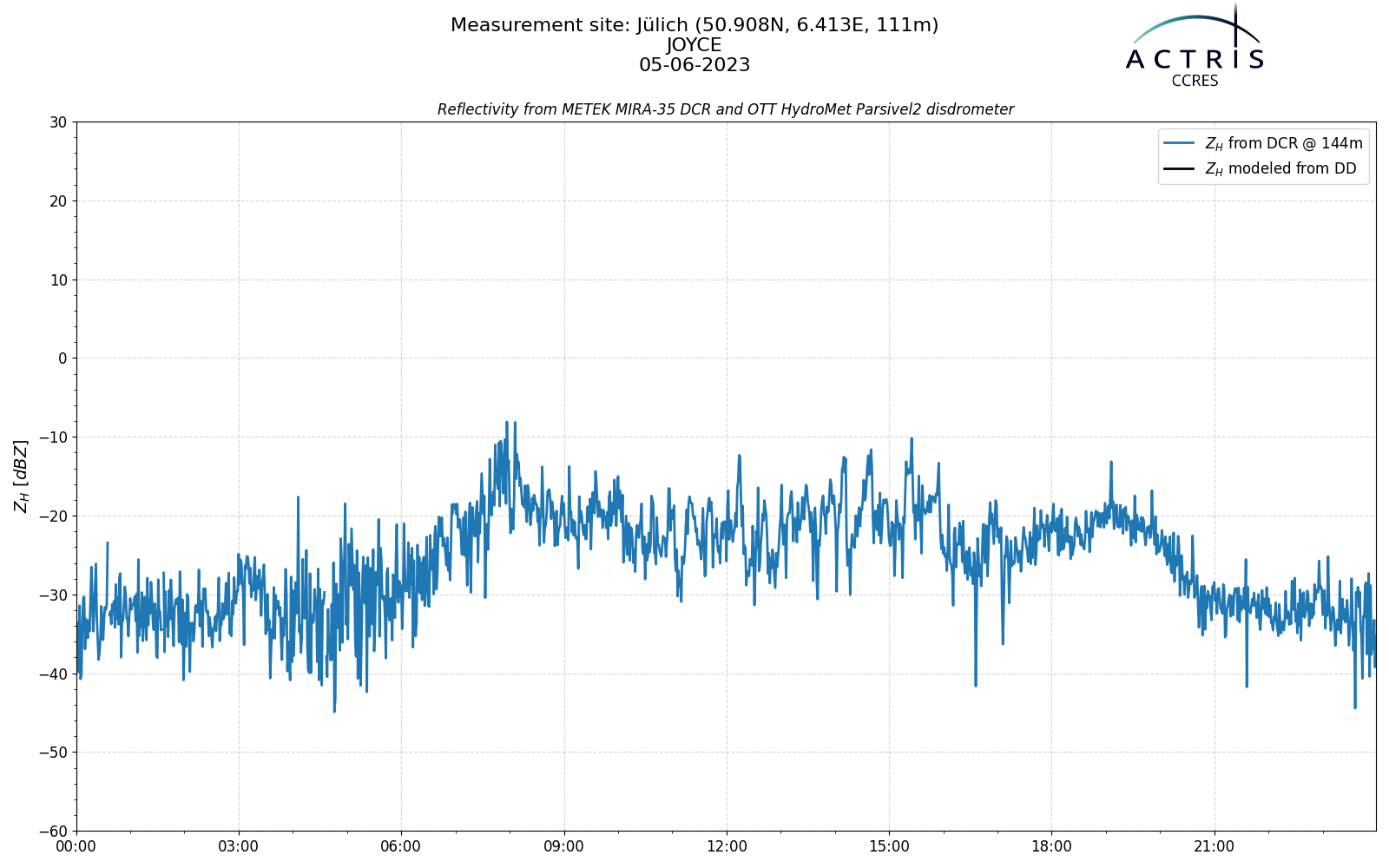The width and height of the screenshot is (1389, 868).
Task: Click the 12:00 x-axis tick label
Action: coord(727,846)
